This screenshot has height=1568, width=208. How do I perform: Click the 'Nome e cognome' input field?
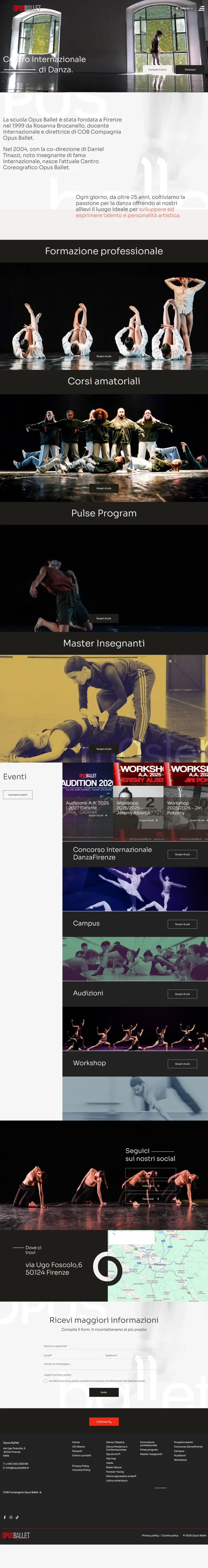click(104, 1346)
